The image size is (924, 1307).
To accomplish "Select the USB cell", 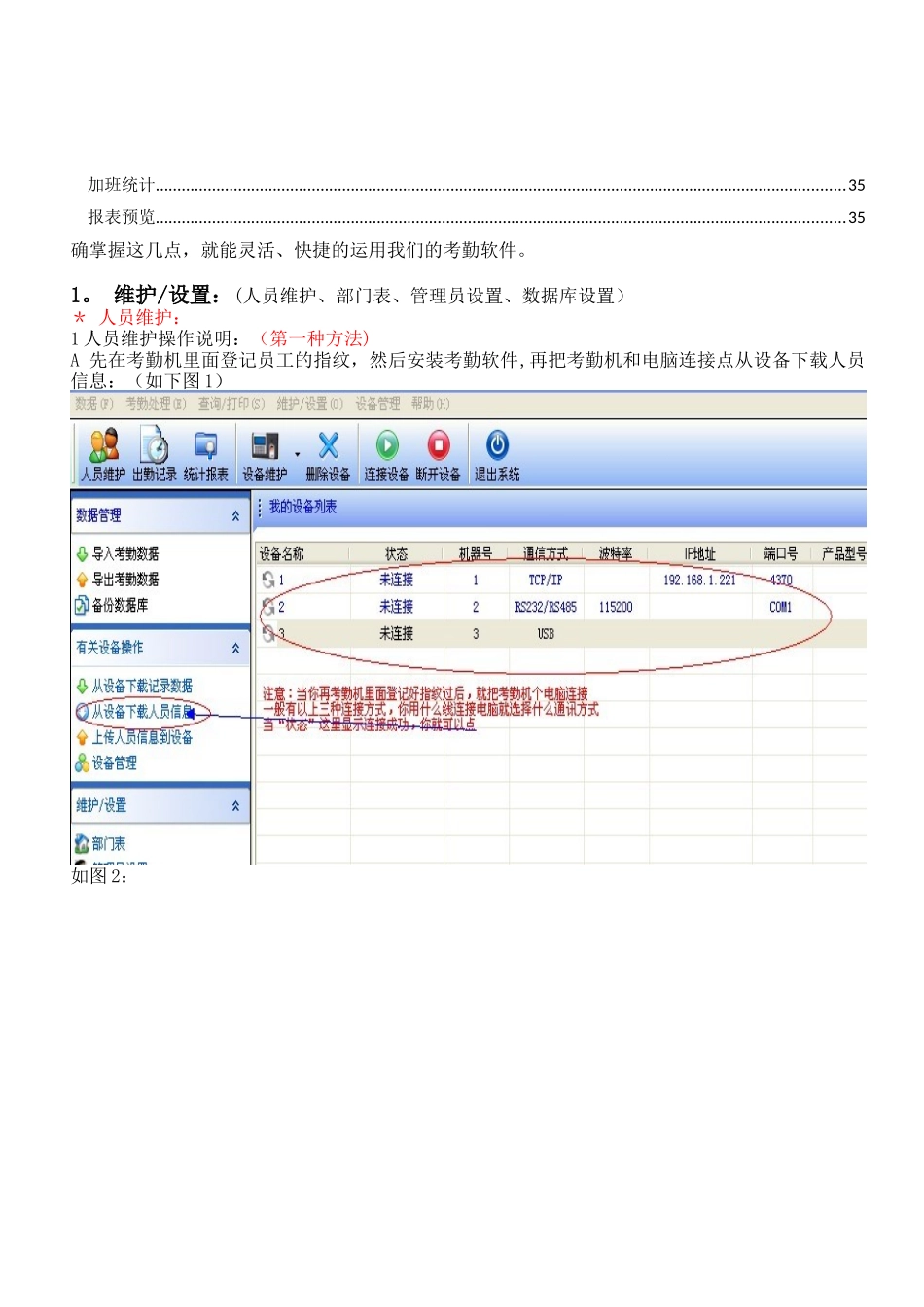I will [546, 634].
